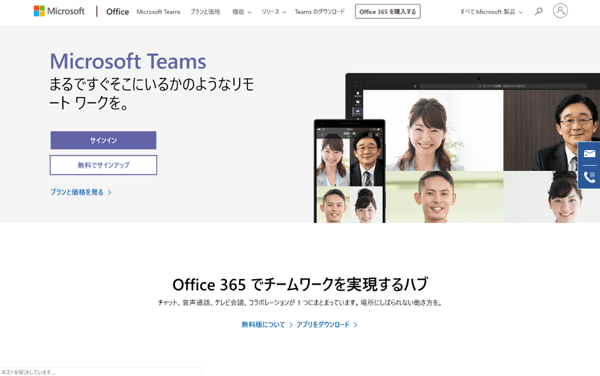This screenshot has width=600, height=376.
Task: Open the account profile avatar icon
Action: pos(560,11)
